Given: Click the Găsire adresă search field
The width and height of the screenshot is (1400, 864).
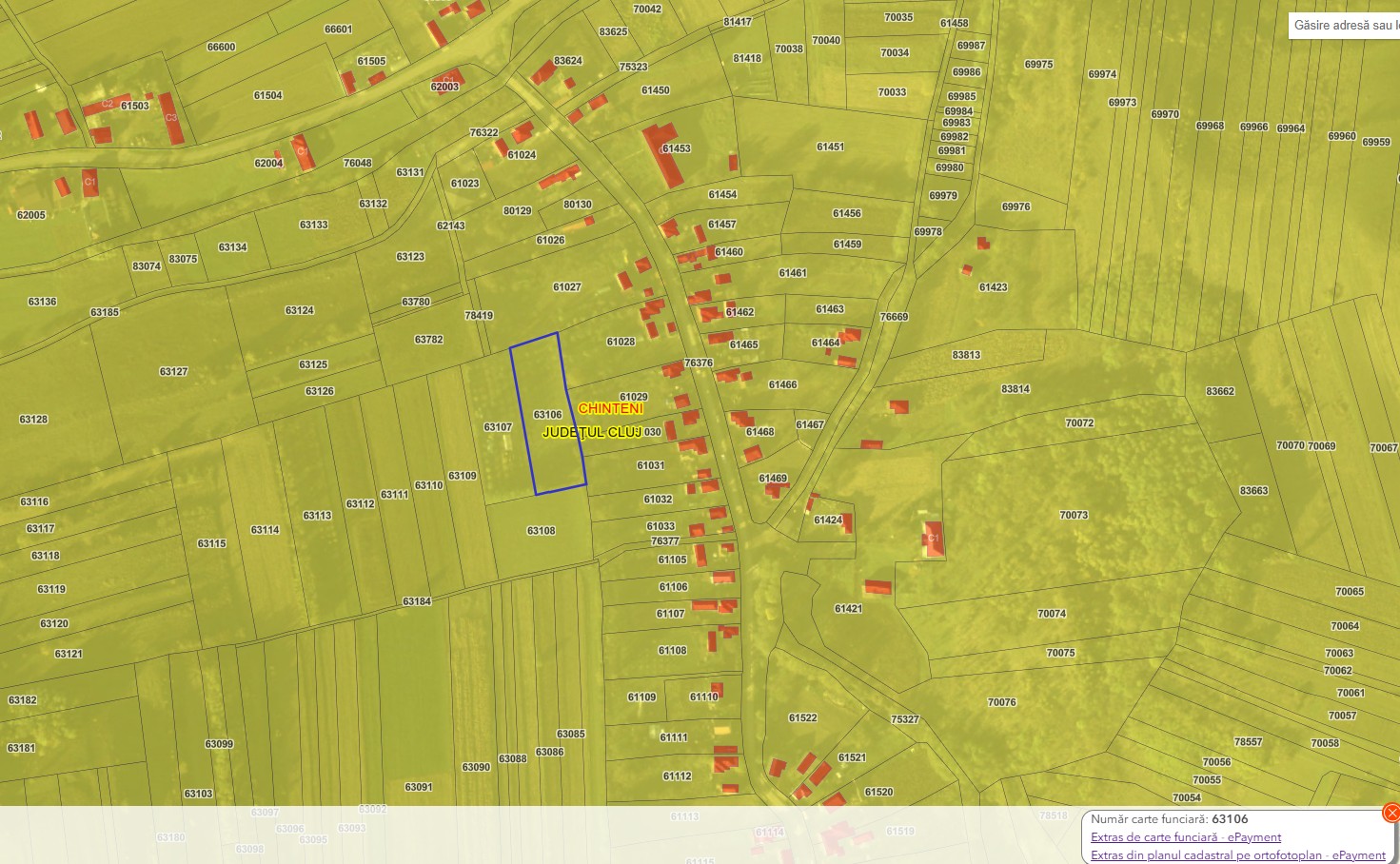Looking at the screenshot, I should pyautogui.click(x=1344, y=26).
